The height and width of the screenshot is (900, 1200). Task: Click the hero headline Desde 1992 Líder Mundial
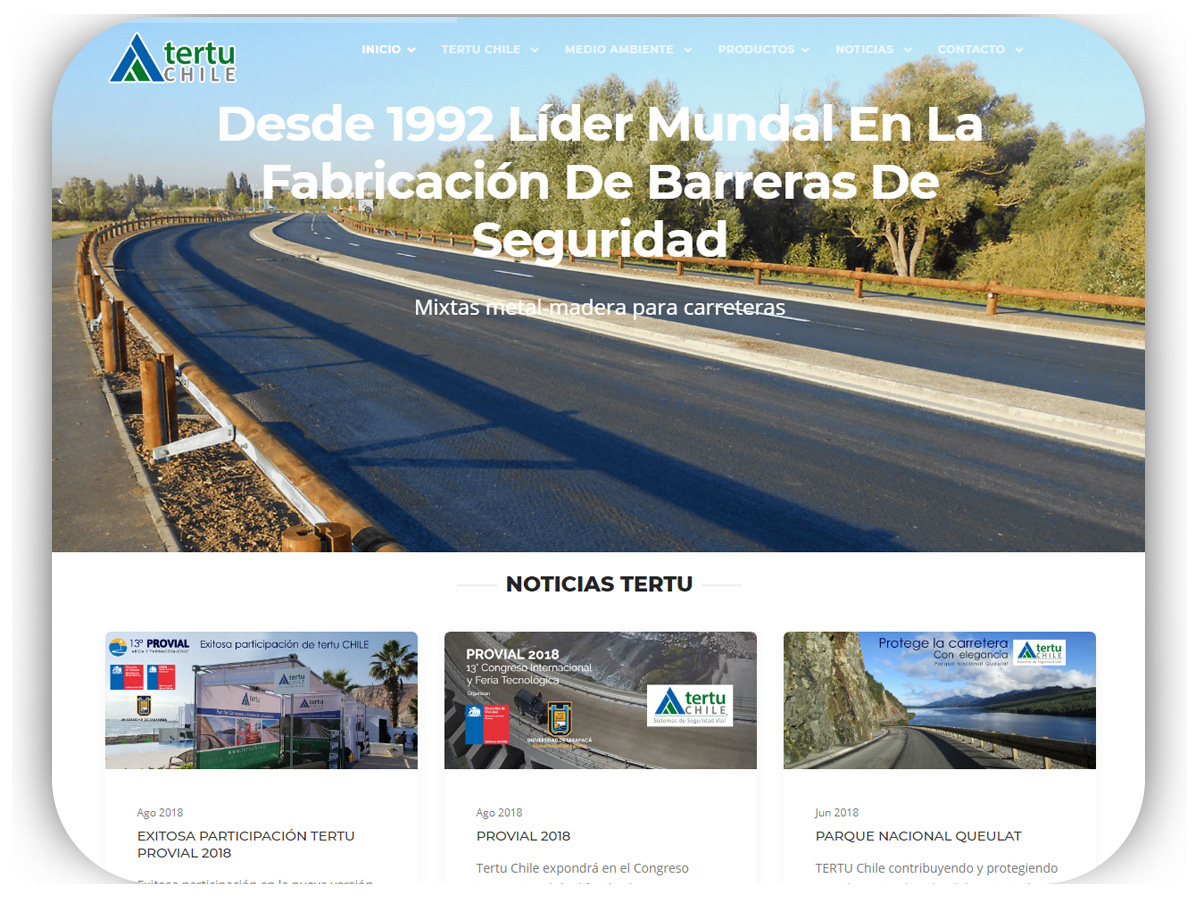click(x=600, y=182)
